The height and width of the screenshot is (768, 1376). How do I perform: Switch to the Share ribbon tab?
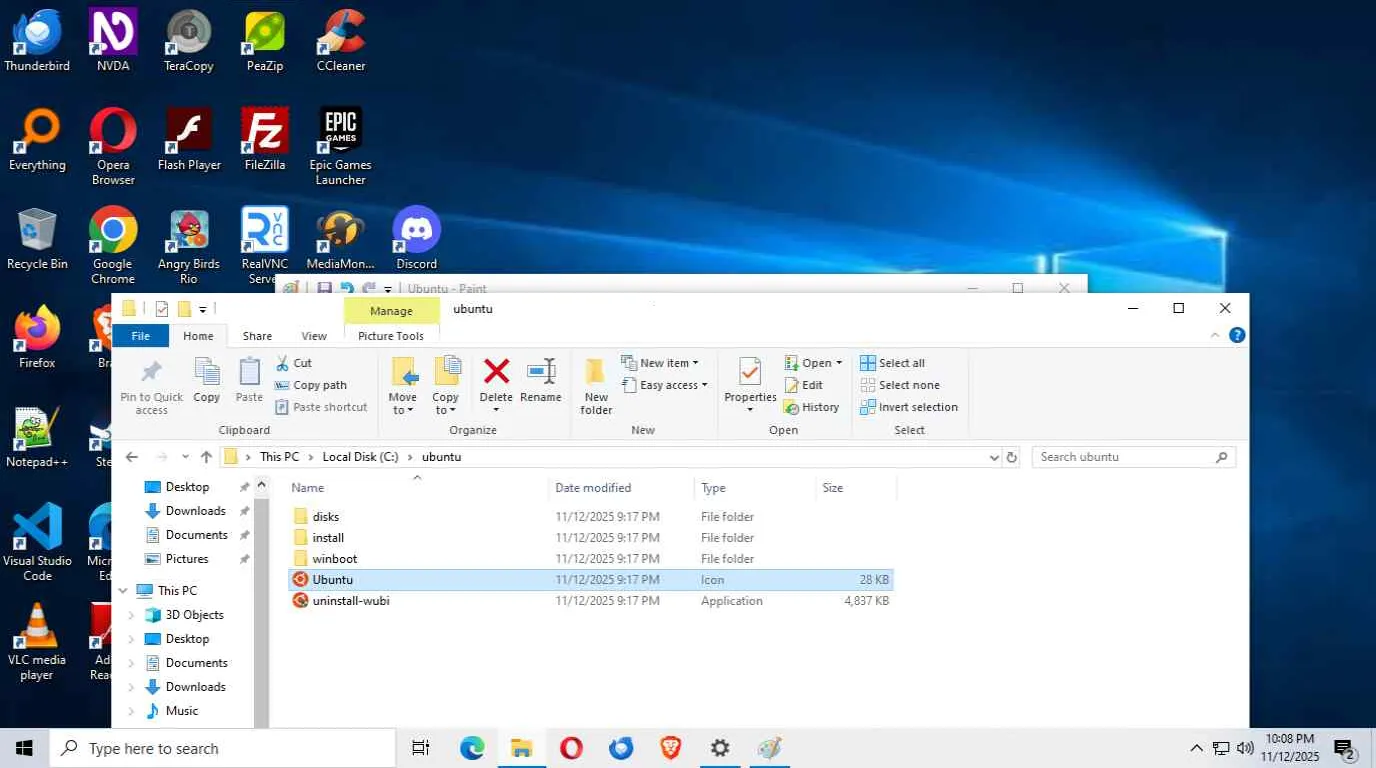[257, 336]
